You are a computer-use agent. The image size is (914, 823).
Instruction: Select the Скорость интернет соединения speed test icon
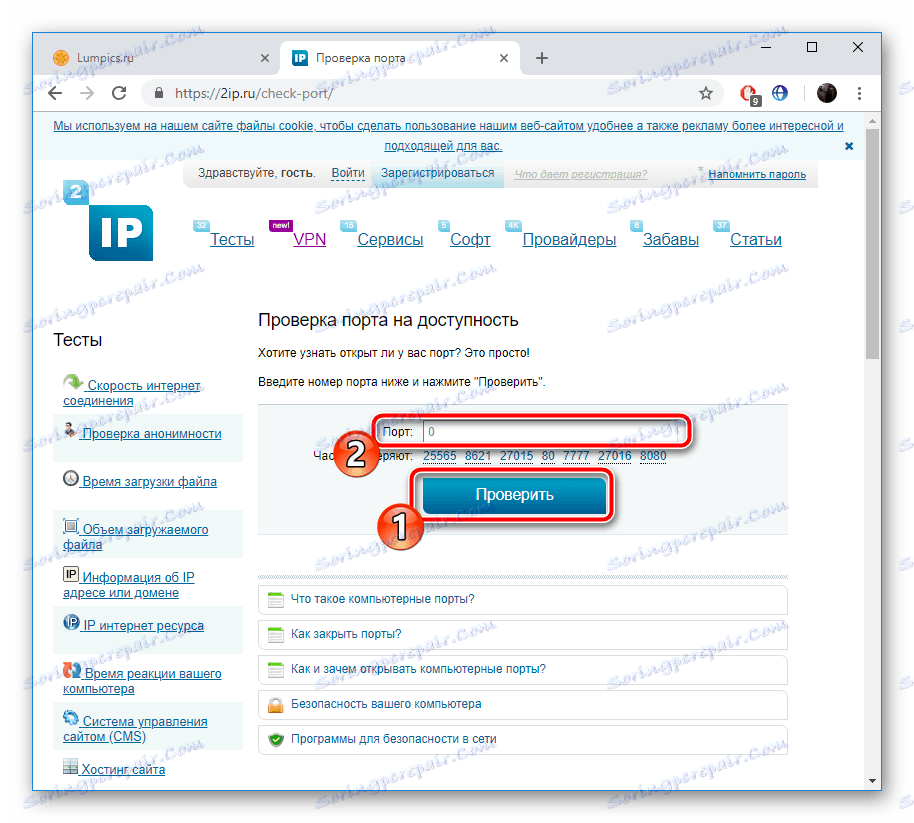point(72,382)
